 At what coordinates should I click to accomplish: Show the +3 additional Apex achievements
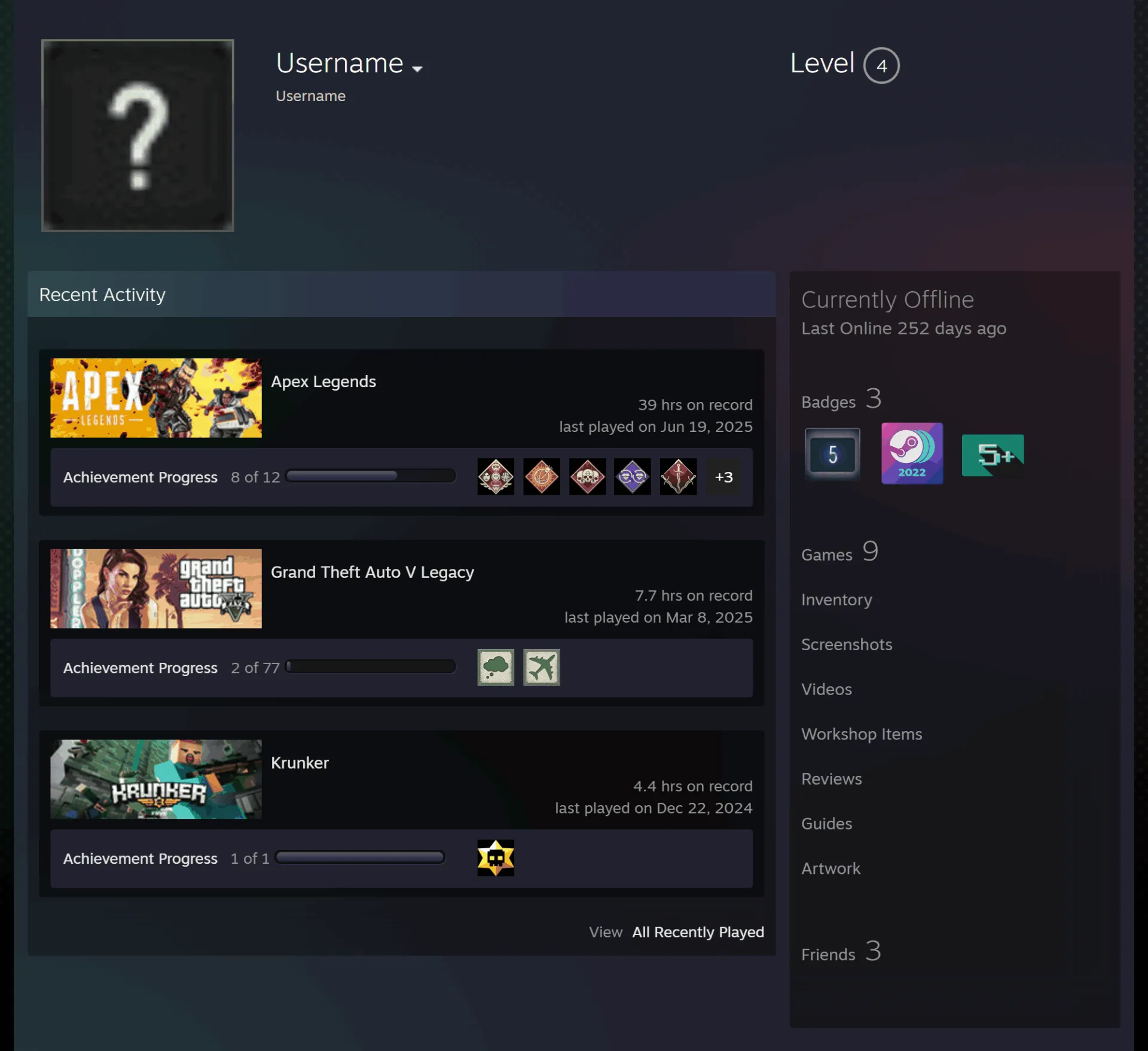coord(723,477)
